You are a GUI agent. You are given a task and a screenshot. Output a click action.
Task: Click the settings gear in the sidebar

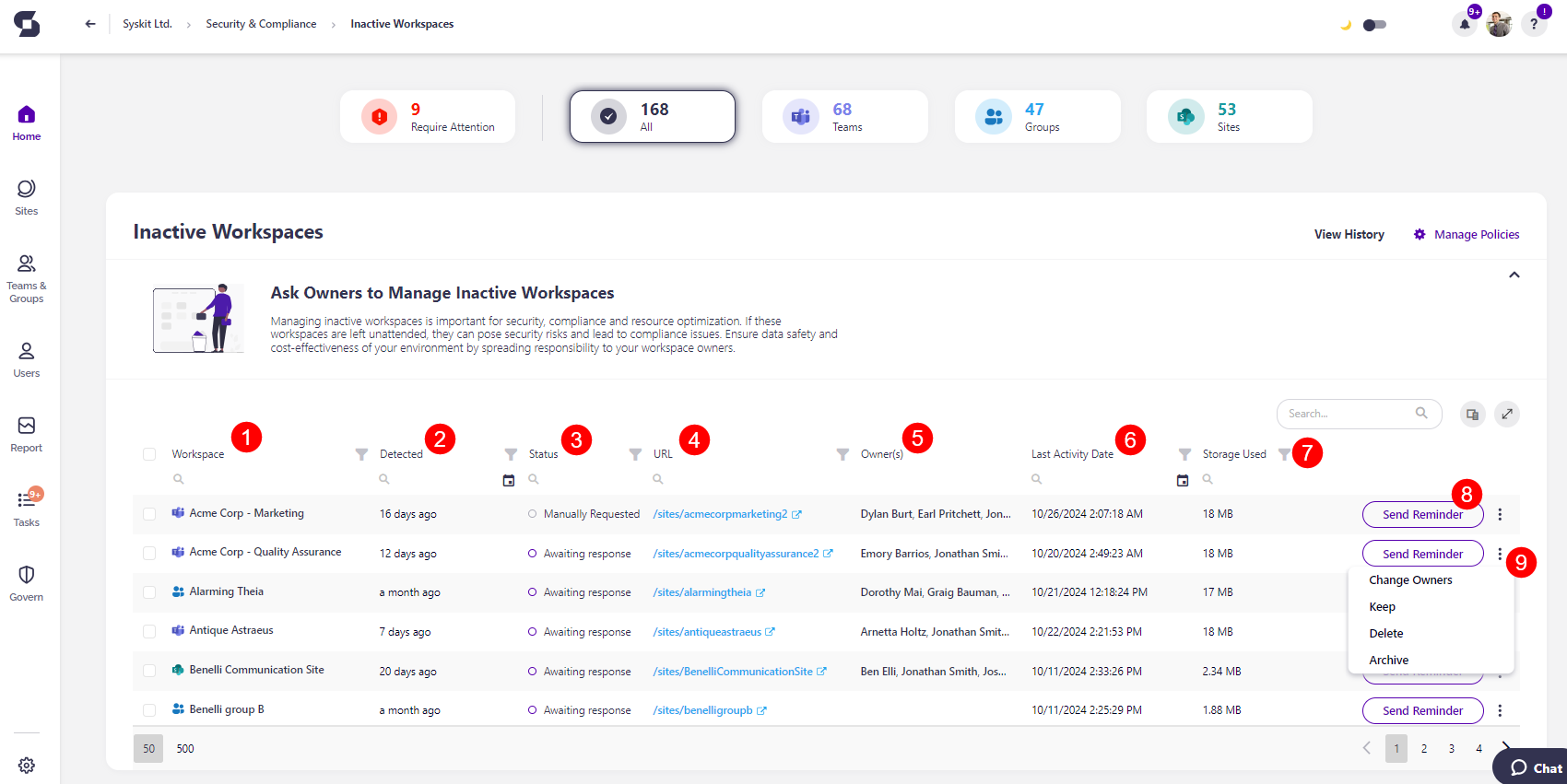click(27, 766)
